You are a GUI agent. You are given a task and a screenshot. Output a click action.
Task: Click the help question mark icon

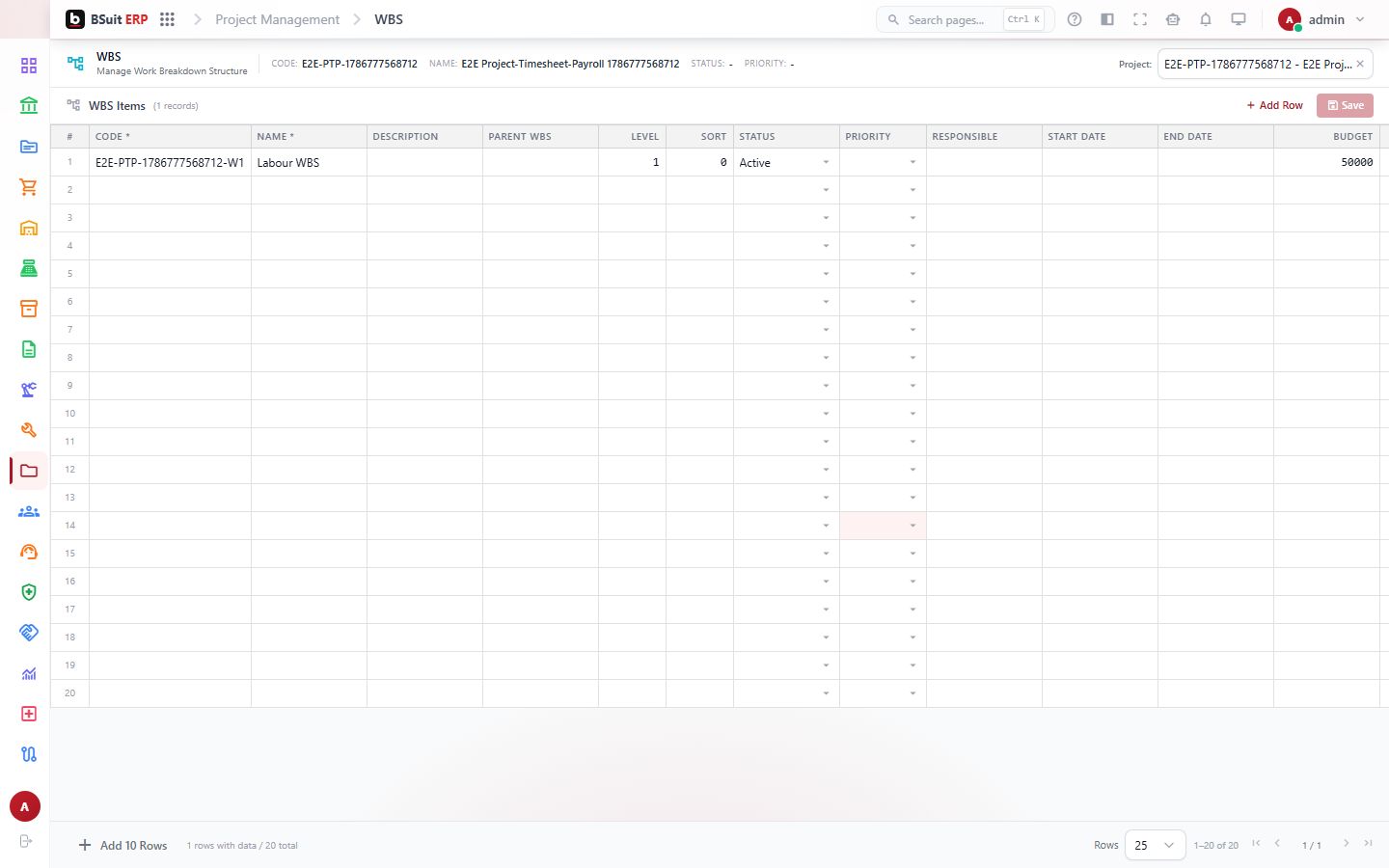point(1075,19)
